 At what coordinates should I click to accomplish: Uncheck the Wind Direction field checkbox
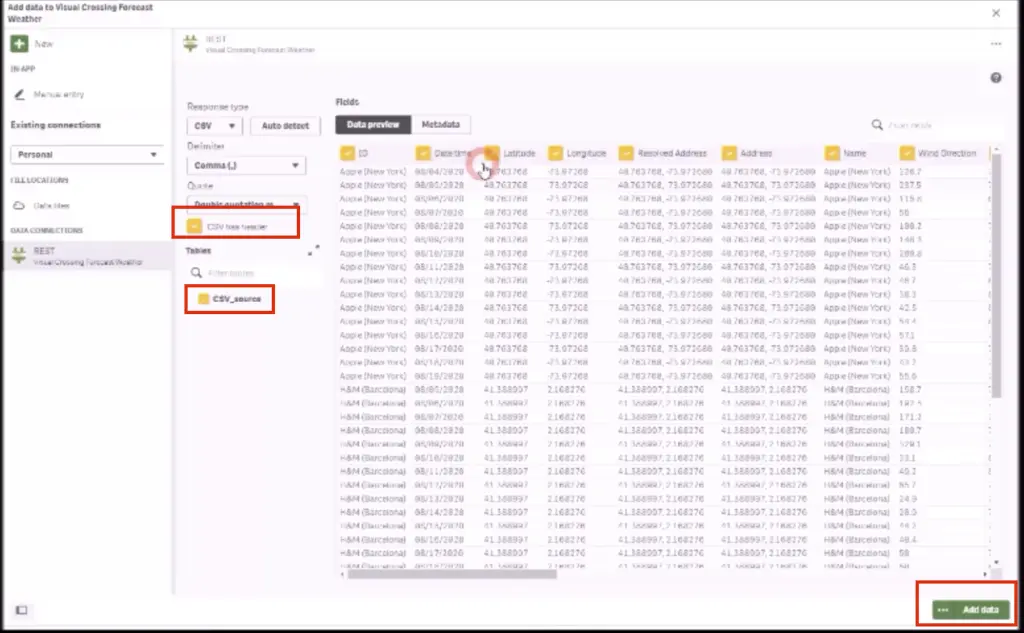tap(907, 153)
